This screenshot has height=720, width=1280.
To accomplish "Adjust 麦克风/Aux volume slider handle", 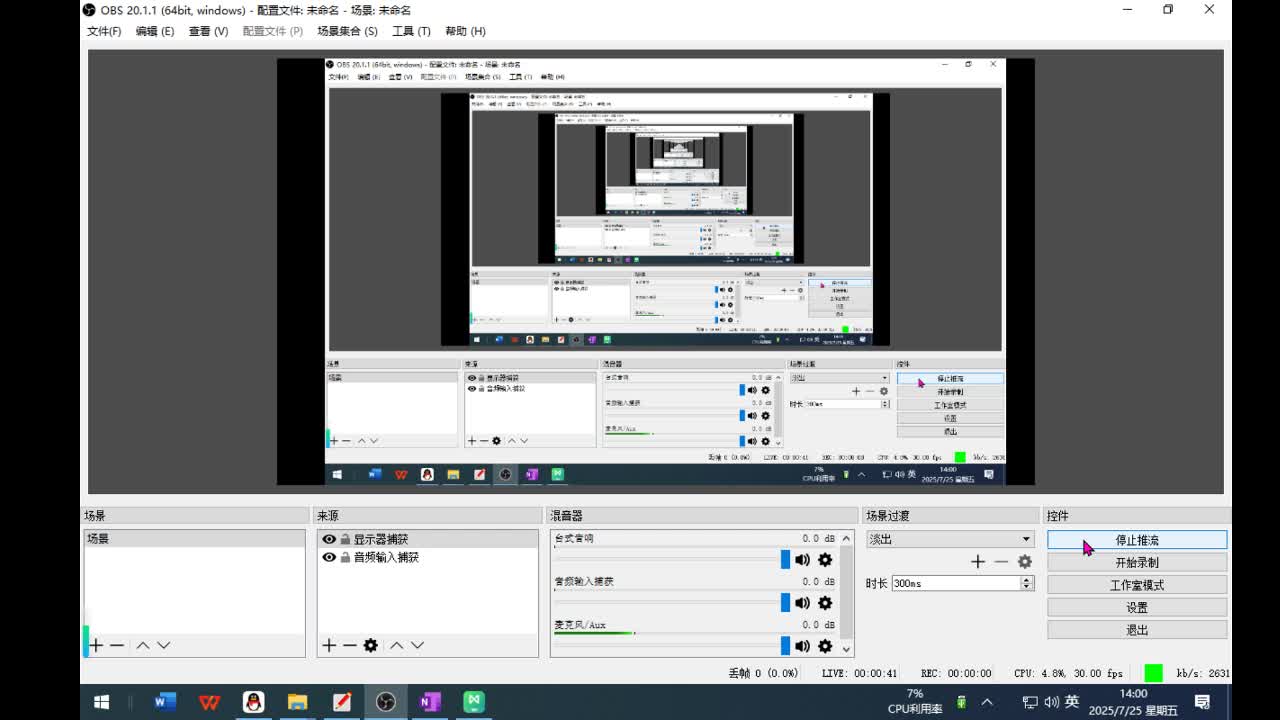I will click(785, 646).
